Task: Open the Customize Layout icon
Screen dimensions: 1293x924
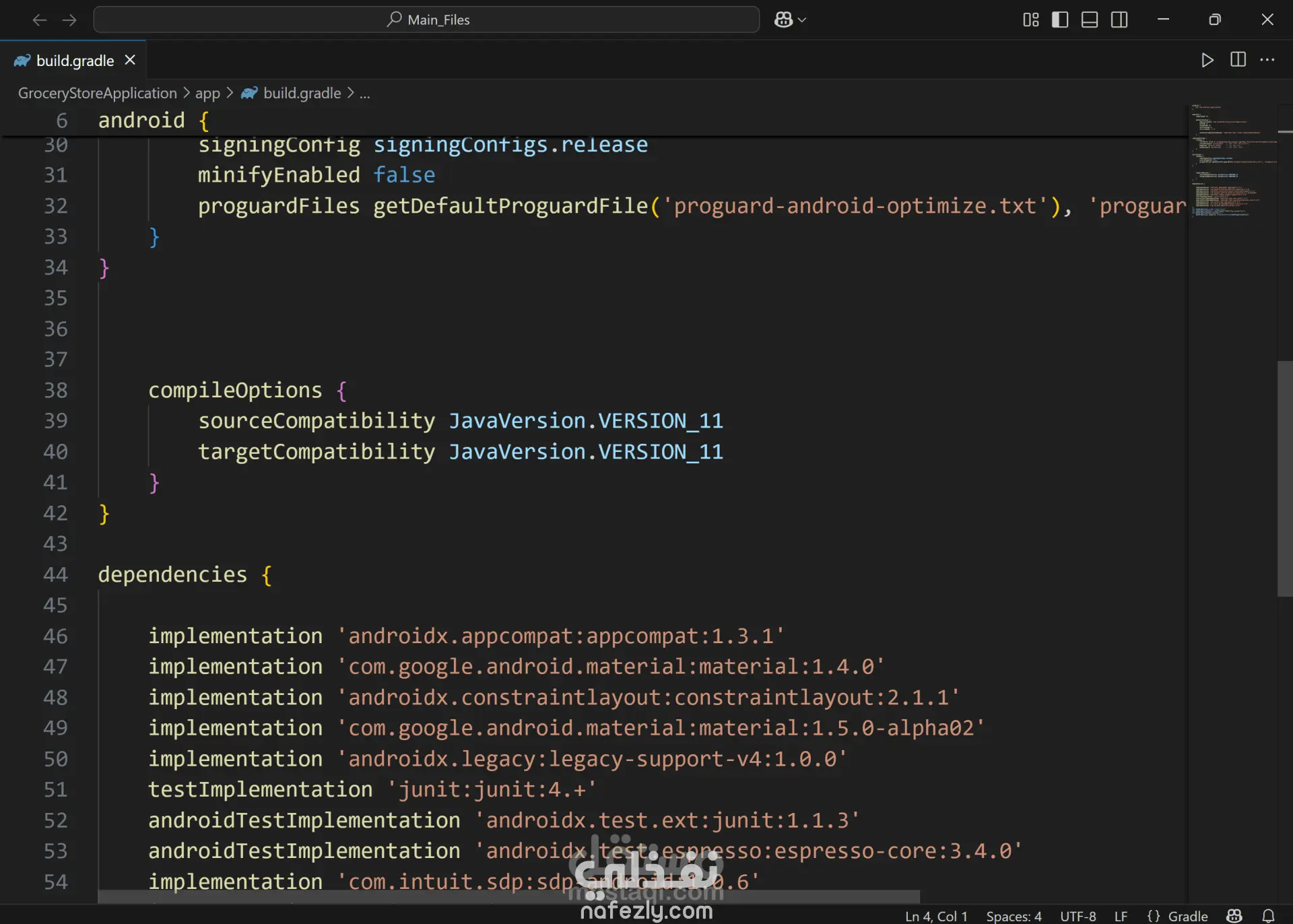Action: pyautogui.click(x=1030, y=20)
